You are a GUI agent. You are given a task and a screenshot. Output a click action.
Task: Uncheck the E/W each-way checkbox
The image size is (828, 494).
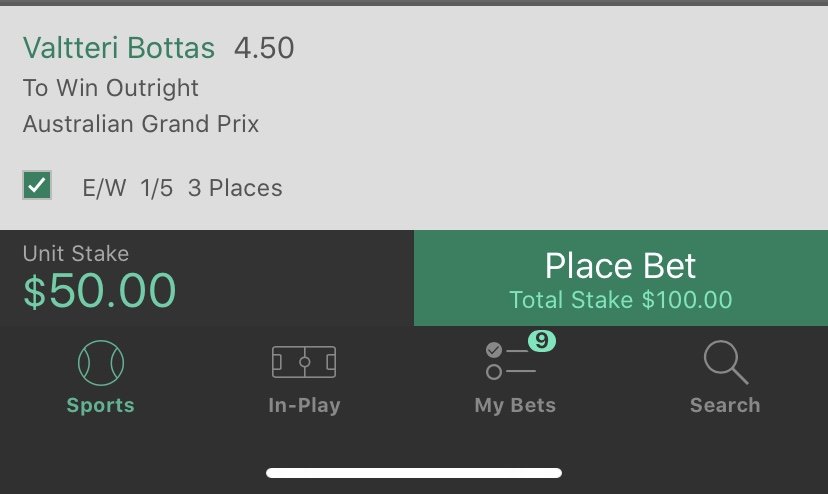coord(37,185)
